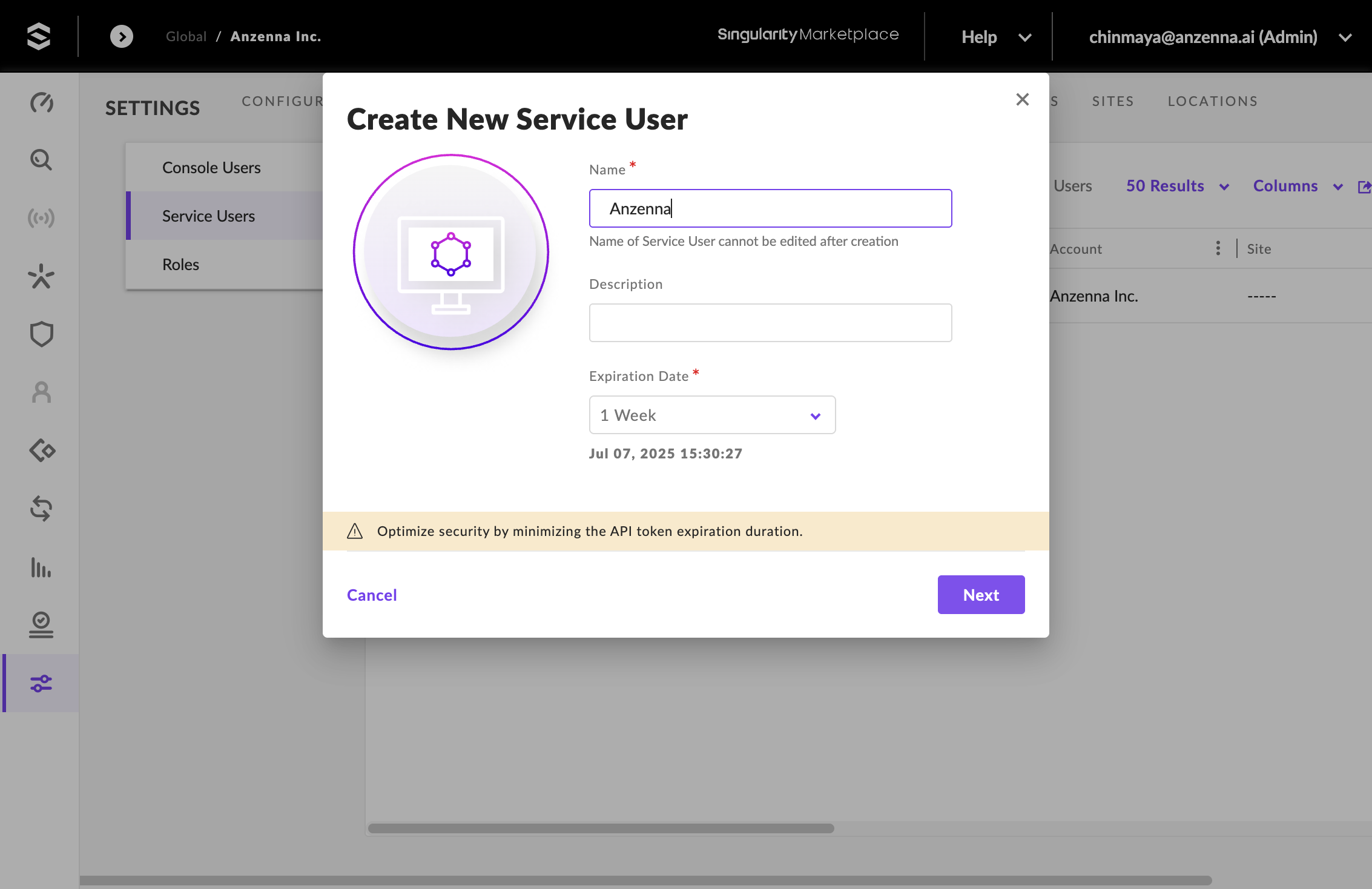Image resolution: width=1372 pixels, height=889 pixels.
Task: Switch to the SITES tab
Action: click(x=1112, y=101)
